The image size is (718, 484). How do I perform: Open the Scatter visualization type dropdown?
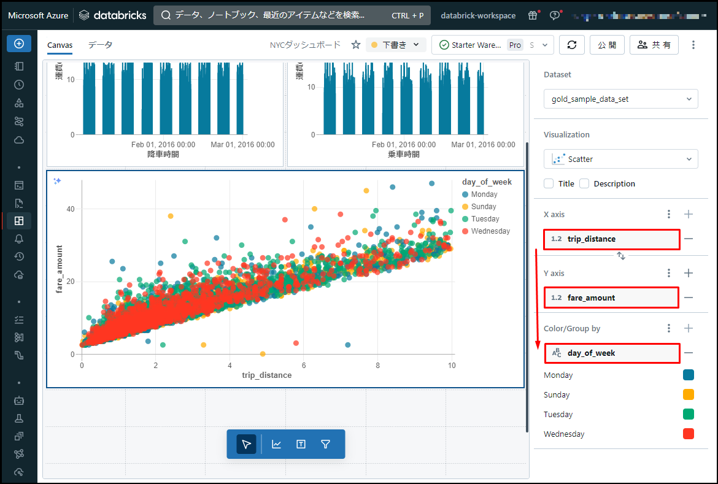click(621, 159)
